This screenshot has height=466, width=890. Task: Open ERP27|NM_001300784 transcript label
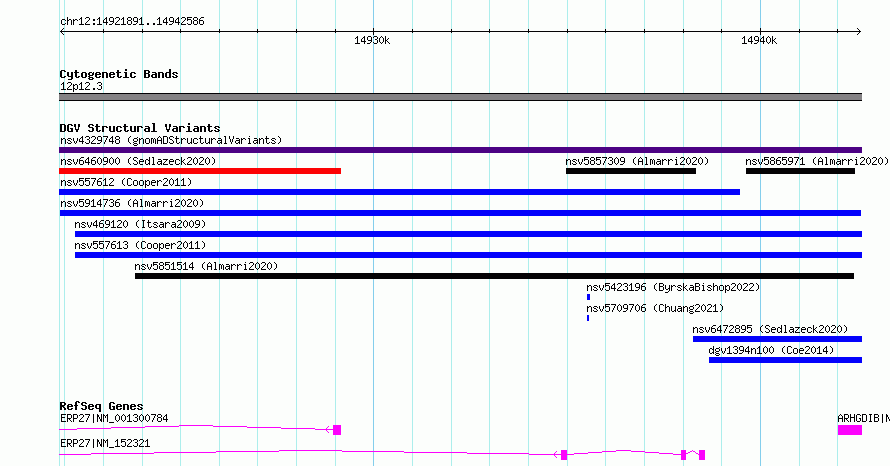tap(114, 418)
